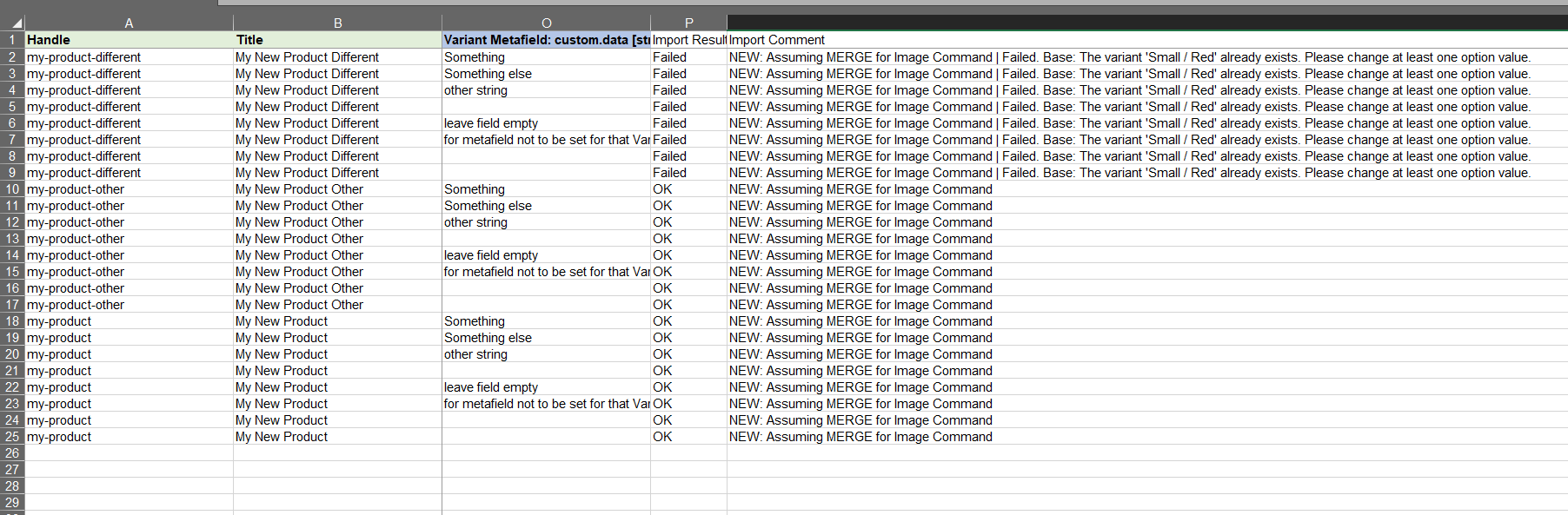Image resolution: width=1568 pixels, height=515 pixels.
Task: Select column O header
Action: pos(546,23)
